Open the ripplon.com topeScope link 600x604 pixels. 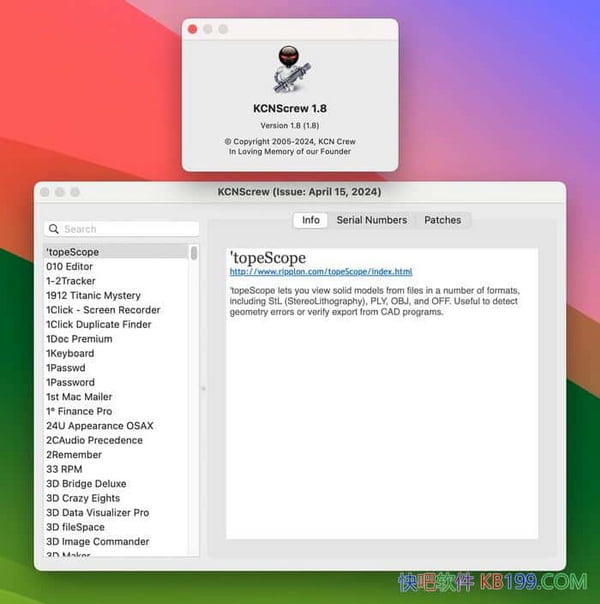[320, 272]
